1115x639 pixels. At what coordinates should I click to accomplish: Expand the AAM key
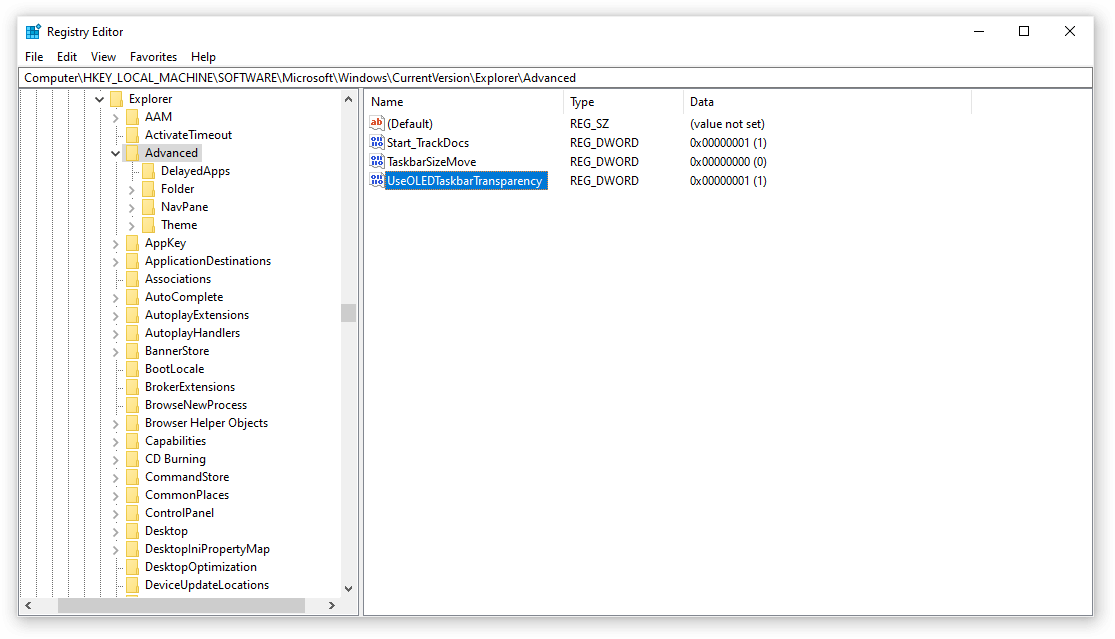point(115,117)
